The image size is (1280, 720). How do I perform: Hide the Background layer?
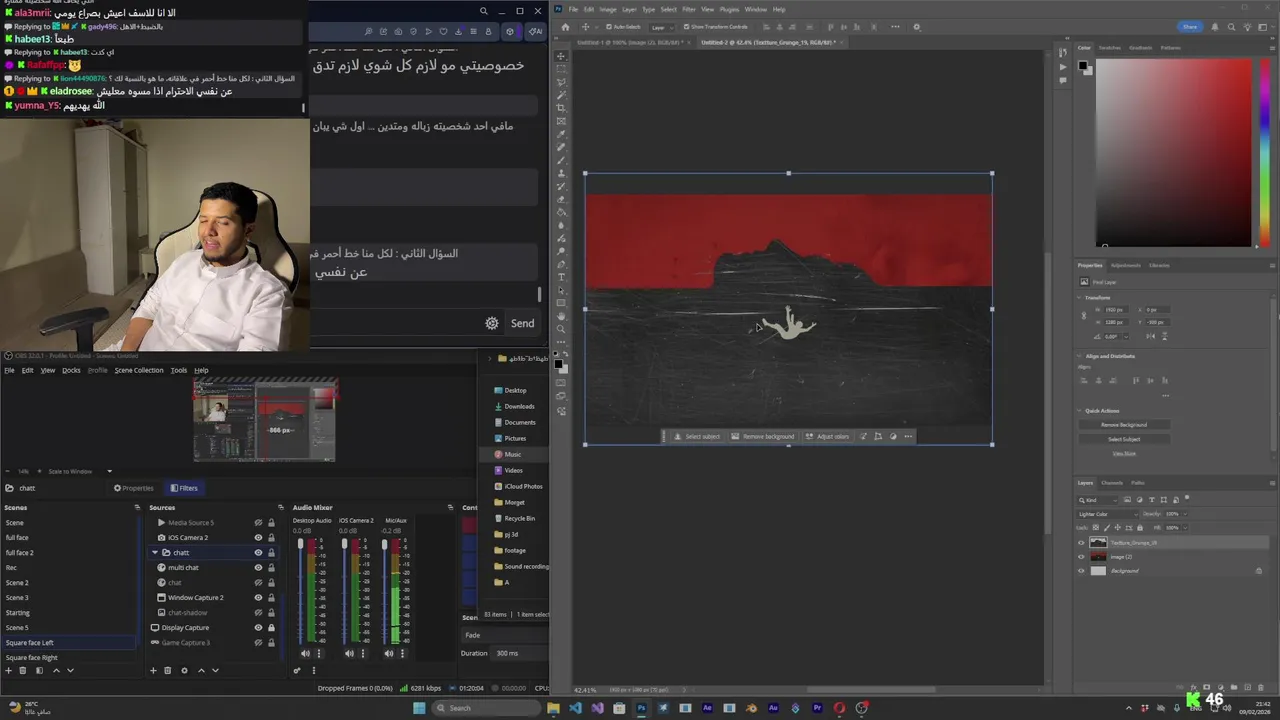(1081, 571)
